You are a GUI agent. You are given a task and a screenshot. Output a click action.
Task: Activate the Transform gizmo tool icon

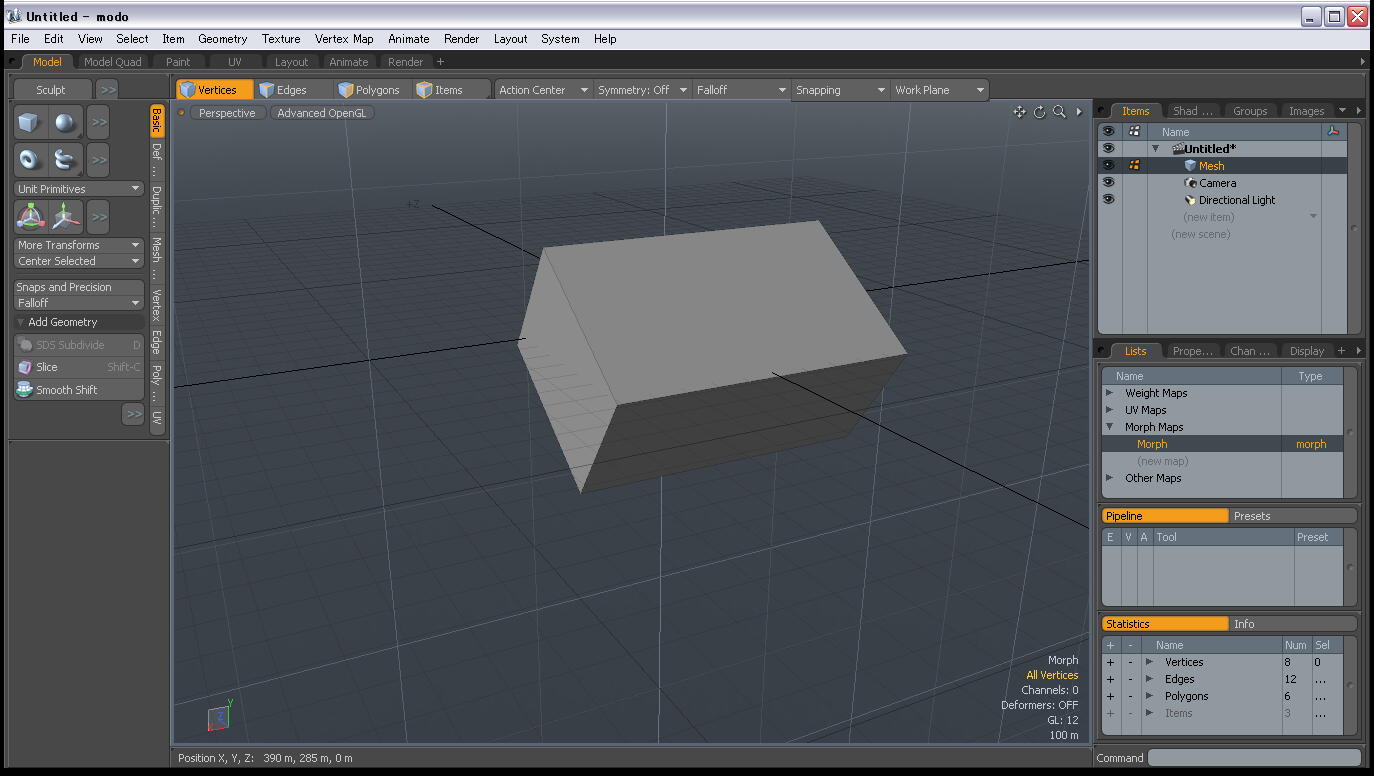point(31,216)
